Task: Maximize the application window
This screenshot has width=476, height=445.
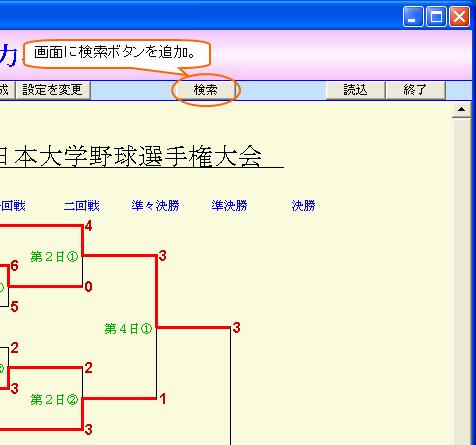Action: pos(437,16)
